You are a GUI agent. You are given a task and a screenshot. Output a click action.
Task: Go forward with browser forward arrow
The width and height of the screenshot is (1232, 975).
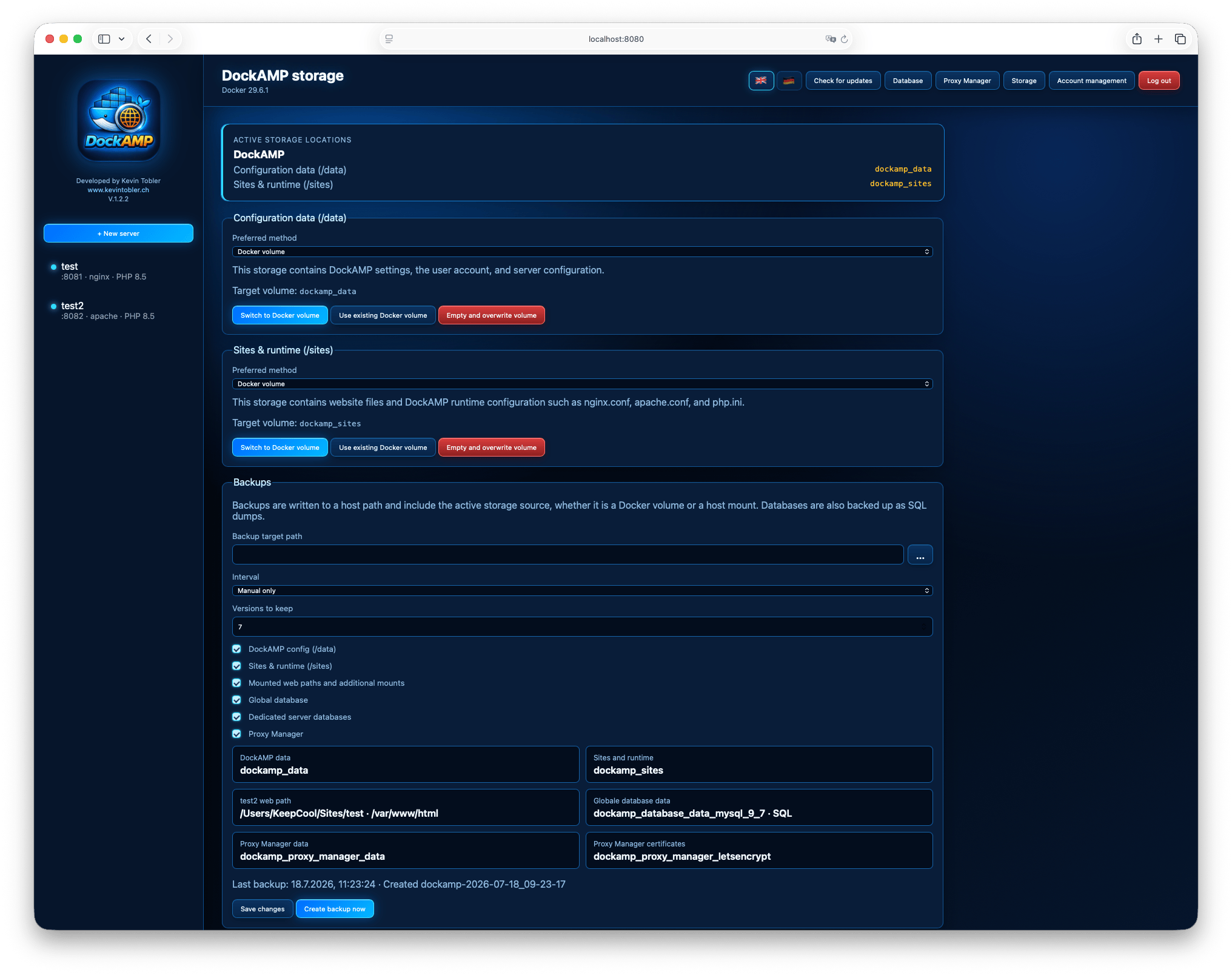170,39
